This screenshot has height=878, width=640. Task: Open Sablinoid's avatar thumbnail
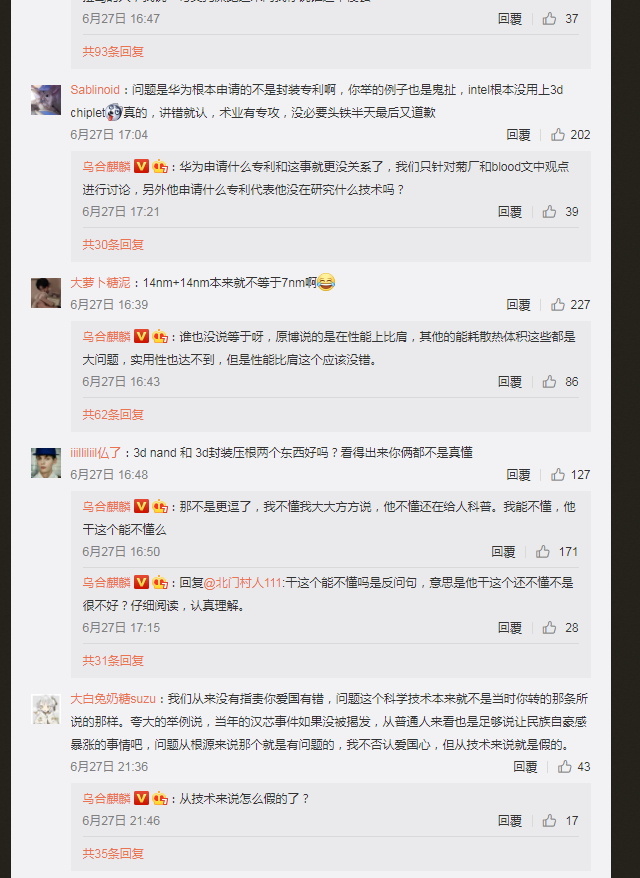click(46, 100)
